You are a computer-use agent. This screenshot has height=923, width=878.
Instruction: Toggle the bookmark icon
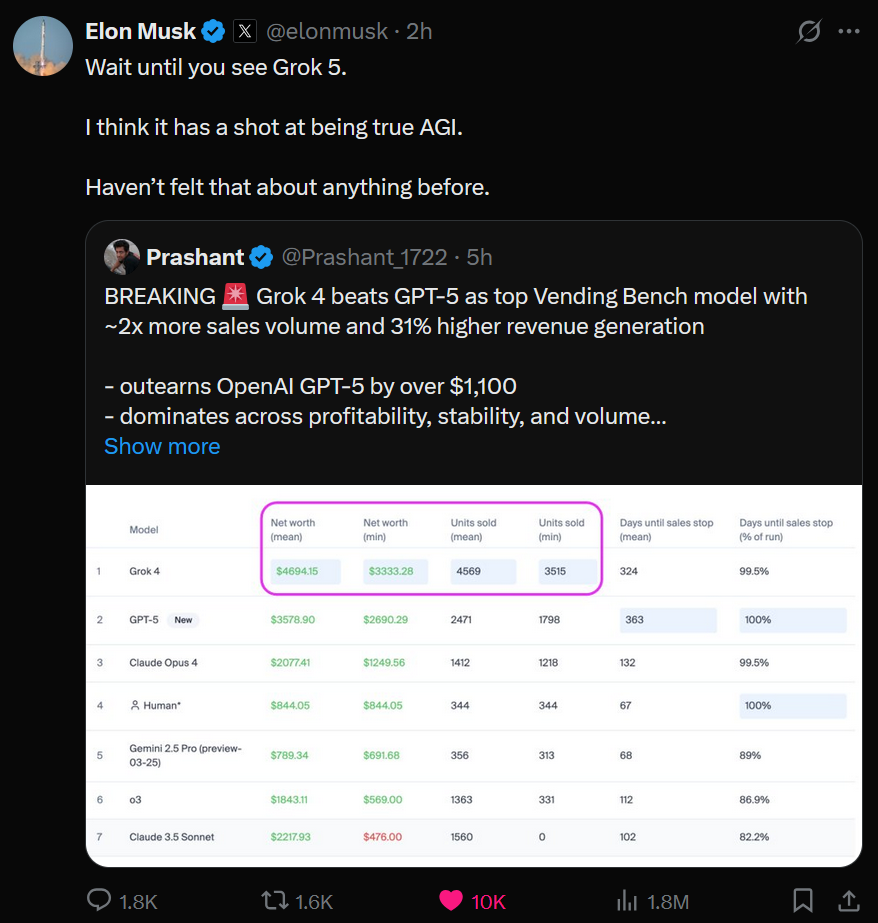click(x=803, y=901)
